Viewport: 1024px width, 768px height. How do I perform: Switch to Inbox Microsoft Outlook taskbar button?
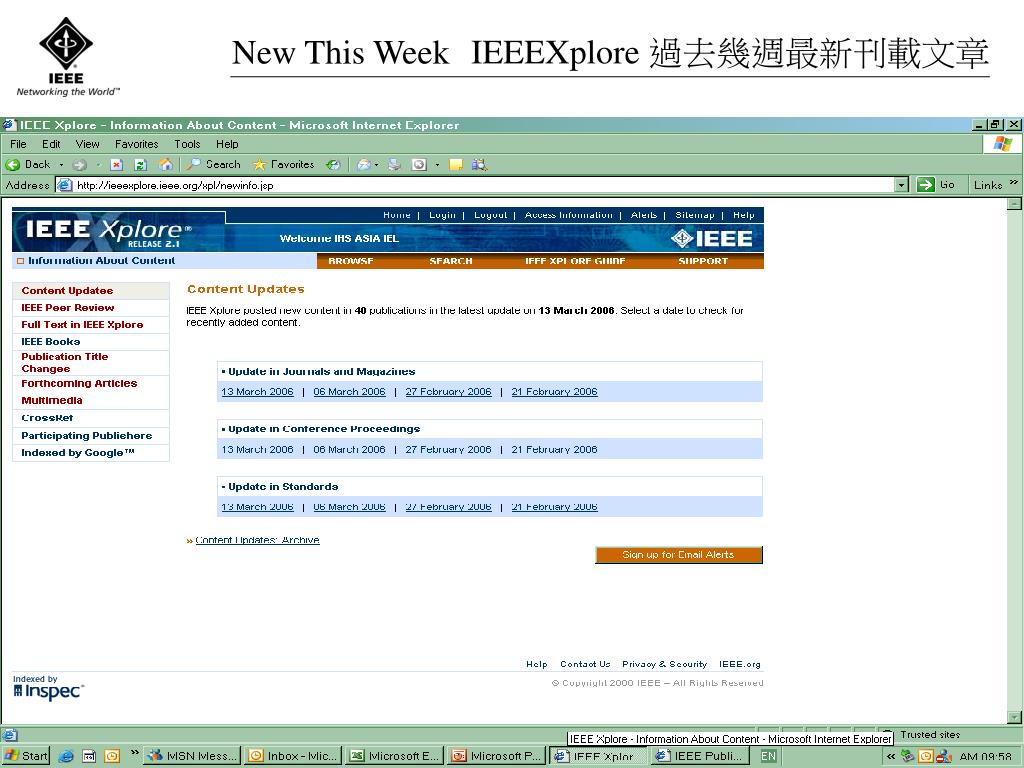[x=293, y=756]
